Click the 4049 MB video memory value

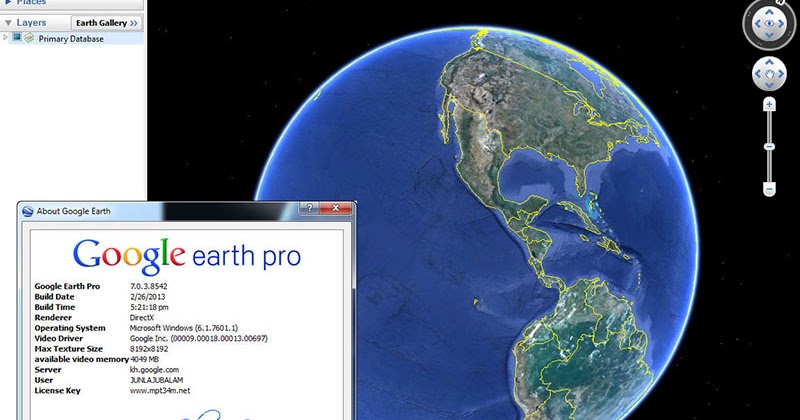(x=145, y=359)
